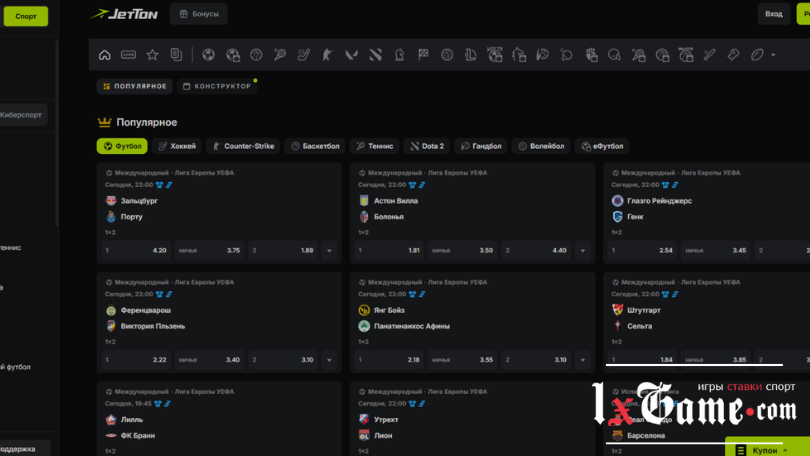This screenshot has height=456, width=810.
Task: Click the JetTon logo
Action: [125, 14]
